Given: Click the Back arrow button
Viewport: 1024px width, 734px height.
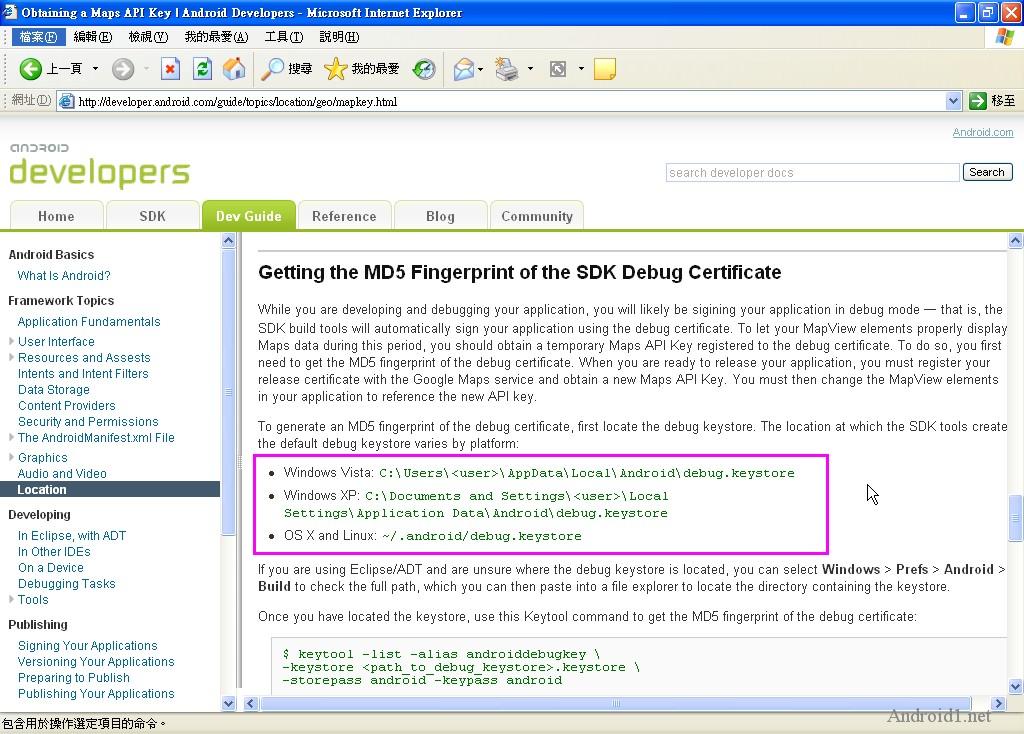Looking at the screenshot, I should [30, 69].
